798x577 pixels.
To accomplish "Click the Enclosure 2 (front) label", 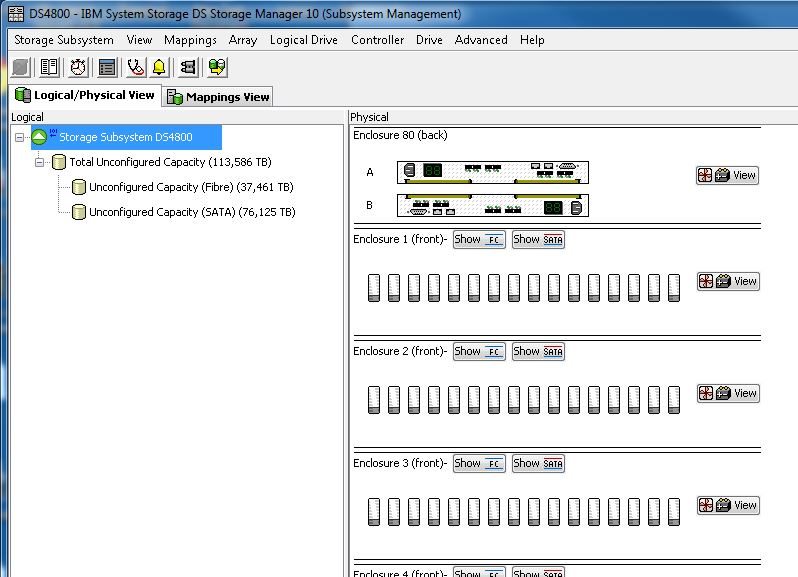I will pos(400,351).
